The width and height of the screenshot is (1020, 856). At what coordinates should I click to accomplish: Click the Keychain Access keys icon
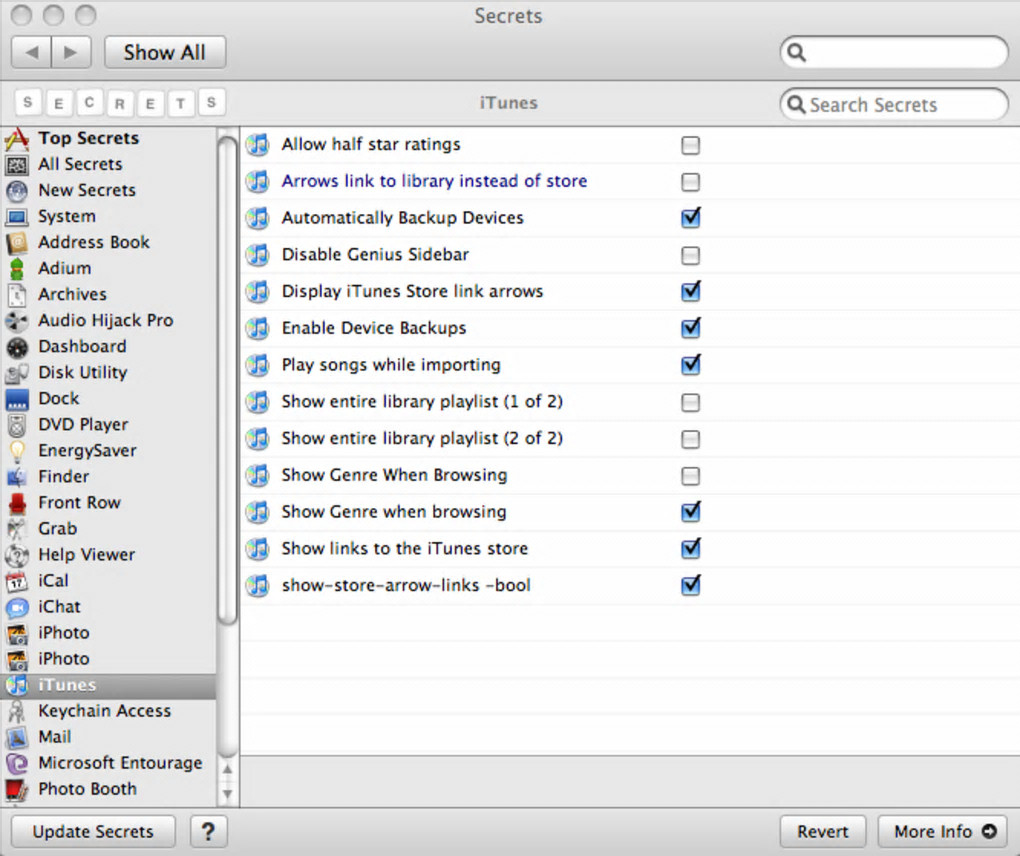[x=17, y=711]
